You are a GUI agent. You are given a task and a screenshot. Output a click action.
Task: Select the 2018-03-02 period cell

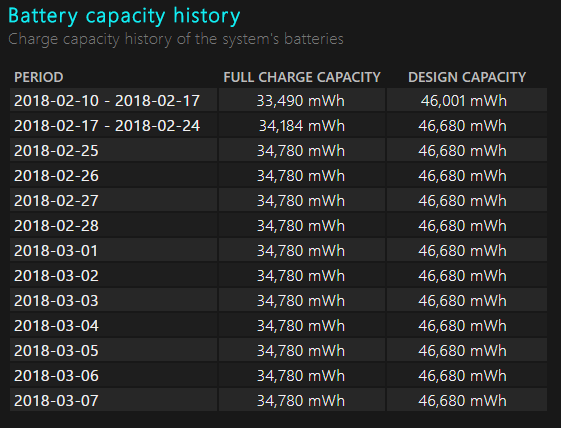(113, 275)
